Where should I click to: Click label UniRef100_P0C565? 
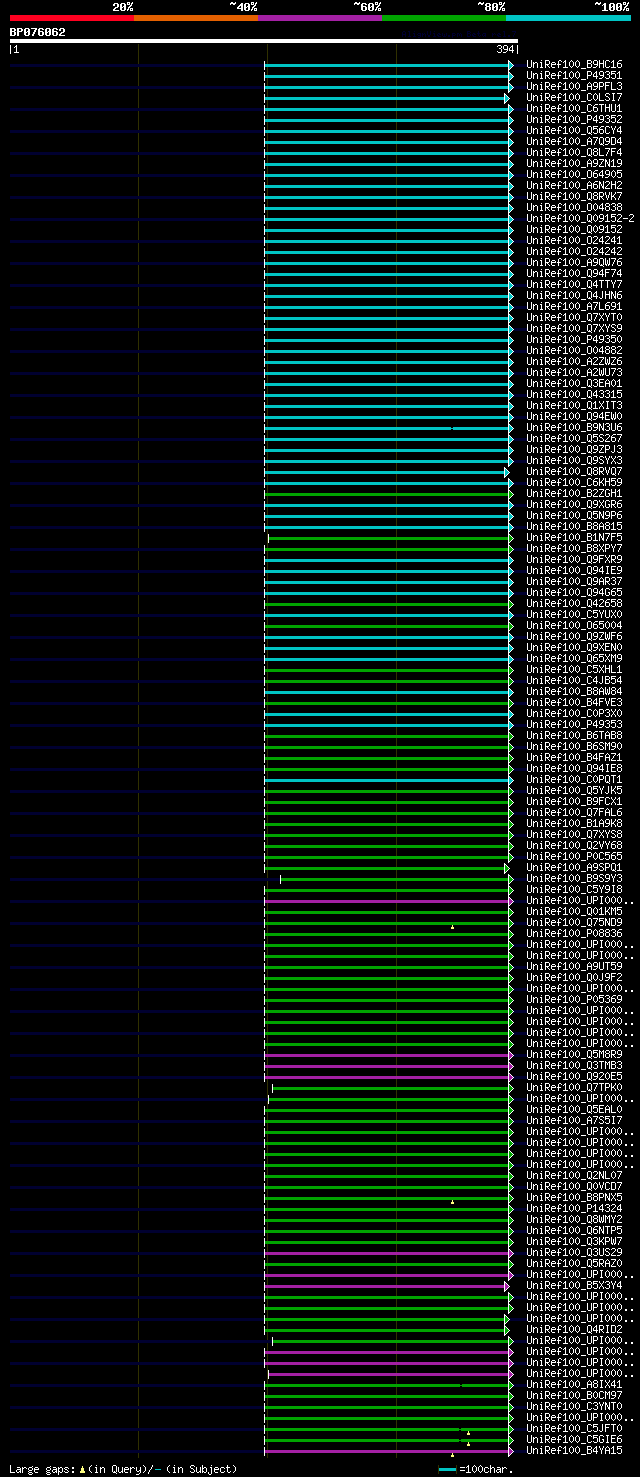[x=574, y=856]
